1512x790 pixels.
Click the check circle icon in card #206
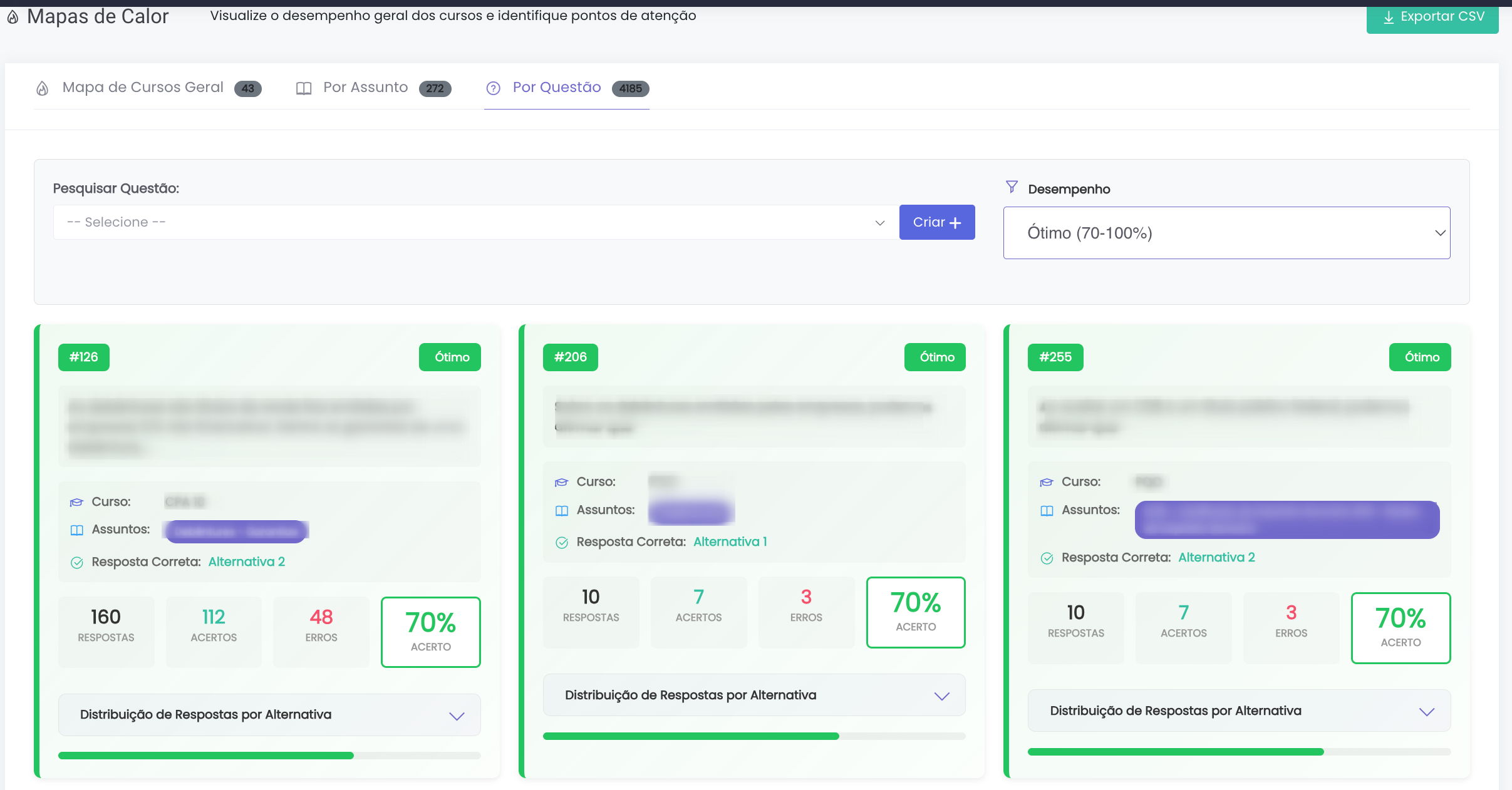(562, 542)
